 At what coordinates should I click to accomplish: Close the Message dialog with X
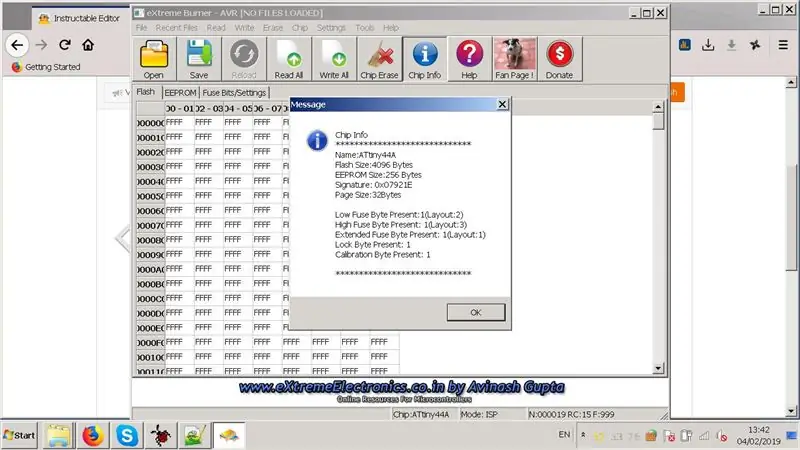tap(502, 104)
